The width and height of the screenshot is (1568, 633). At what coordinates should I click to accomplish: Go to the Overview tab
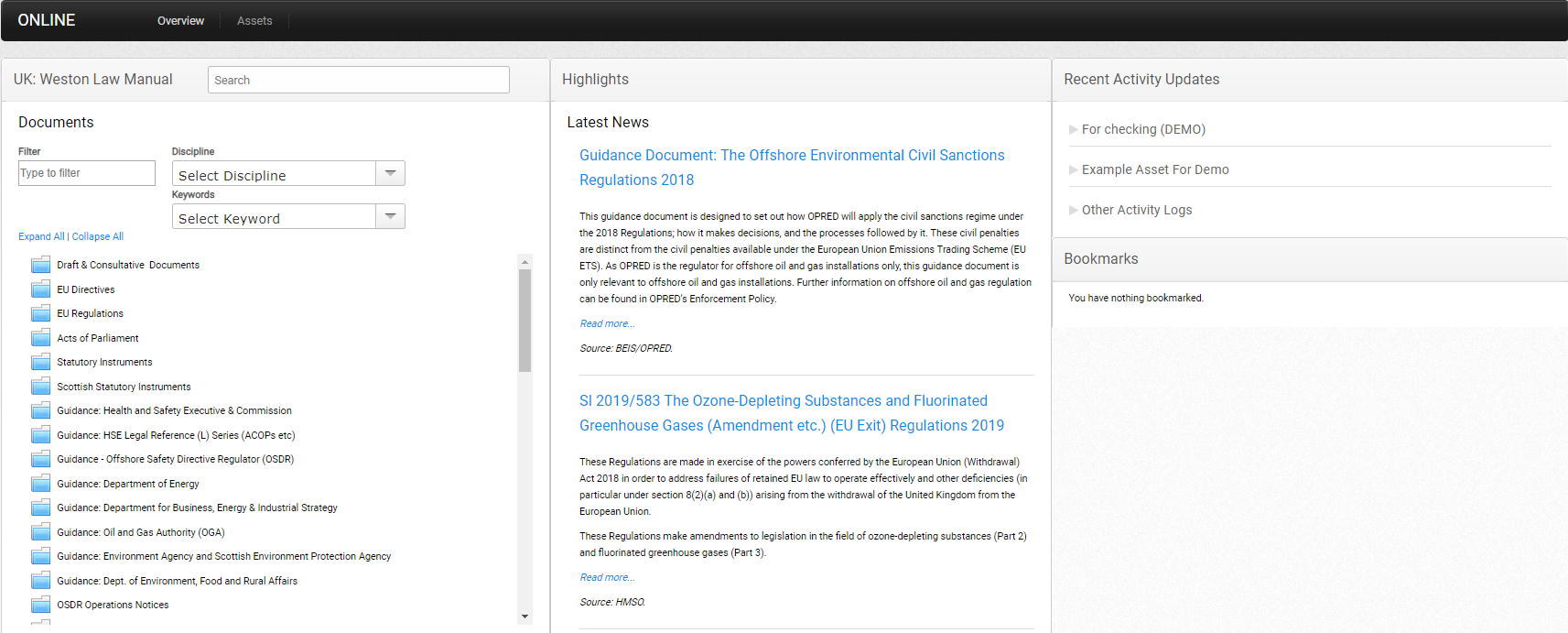[180, 21]
